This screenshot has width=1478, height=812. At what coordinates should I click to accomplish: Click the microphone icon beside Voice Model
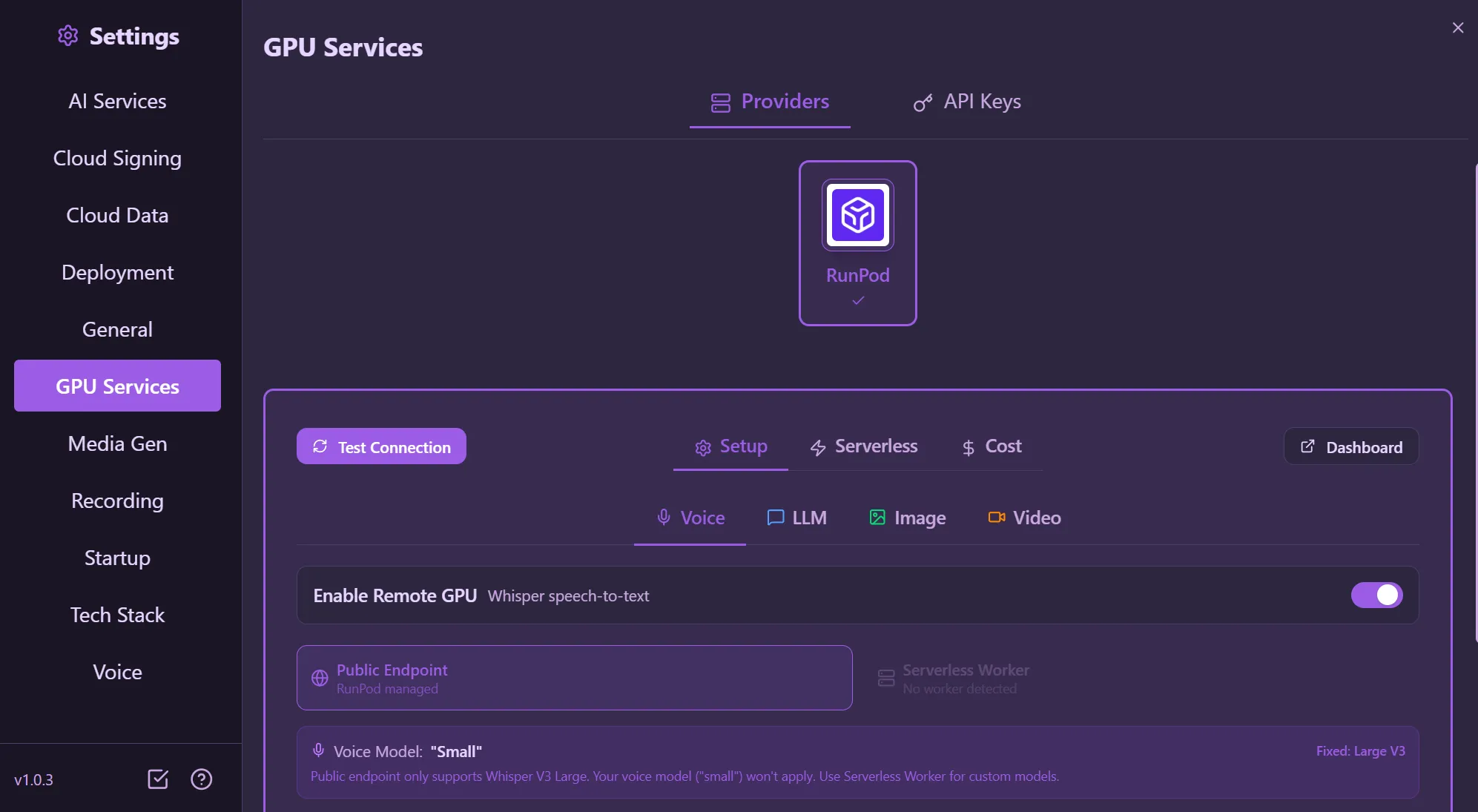tap(318, 750)
